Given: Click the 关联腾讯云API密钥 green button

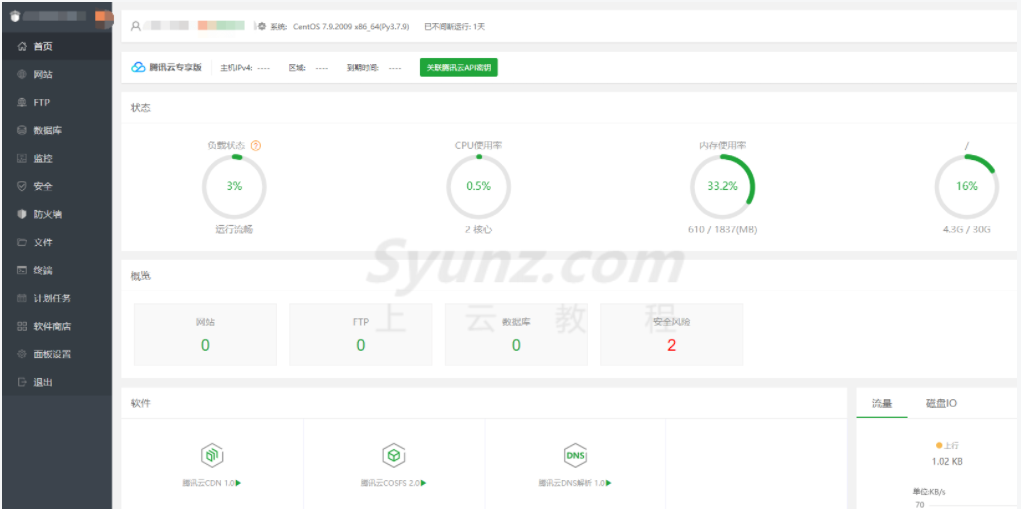Looking at the screenshot, I should [458, 67].
